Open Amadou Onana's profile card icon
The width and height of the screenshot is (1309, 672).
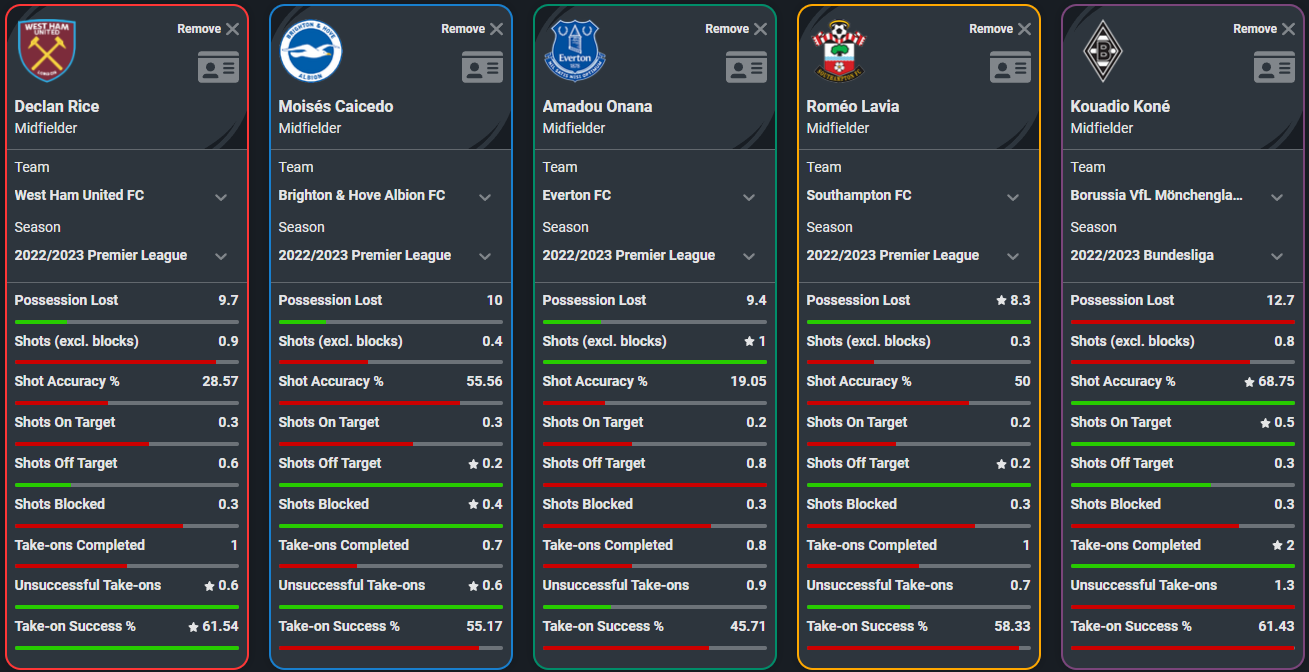click(746, 67)
